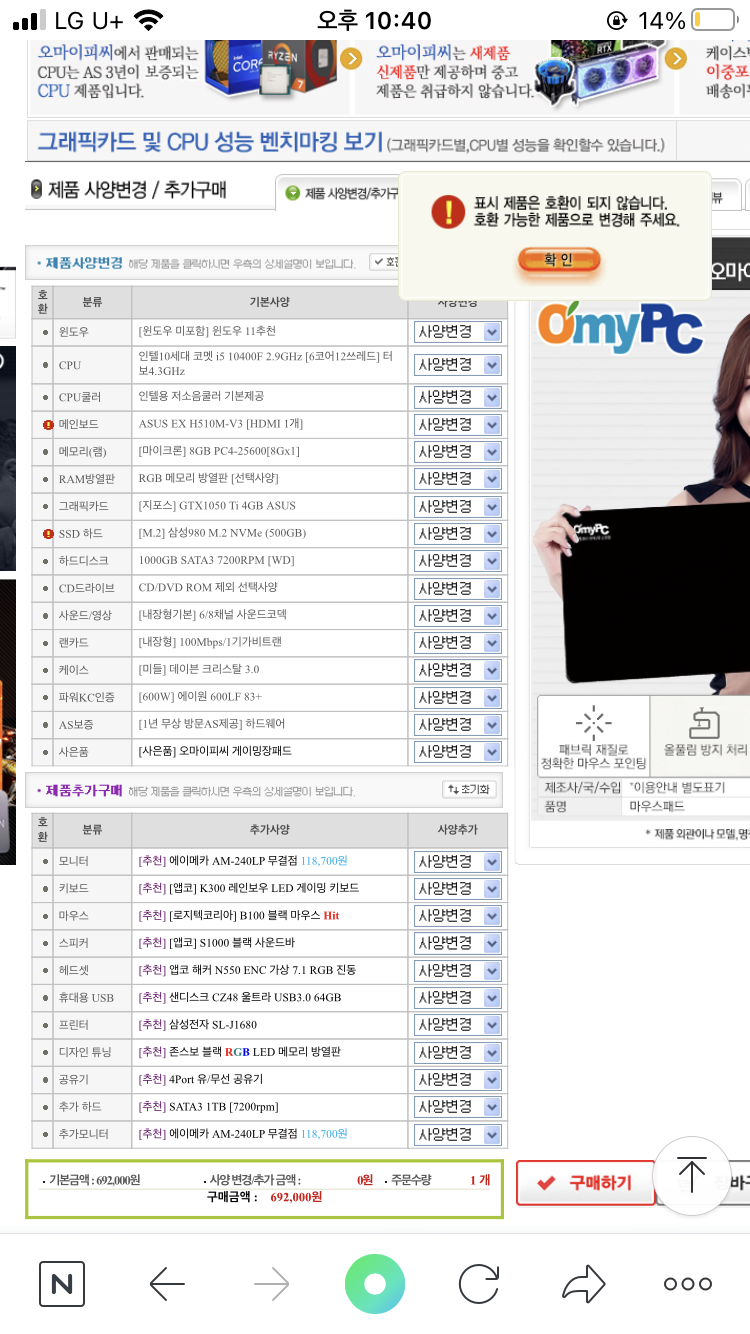Tap the scroll-to-top arrow button

(x=692, y=1175)
